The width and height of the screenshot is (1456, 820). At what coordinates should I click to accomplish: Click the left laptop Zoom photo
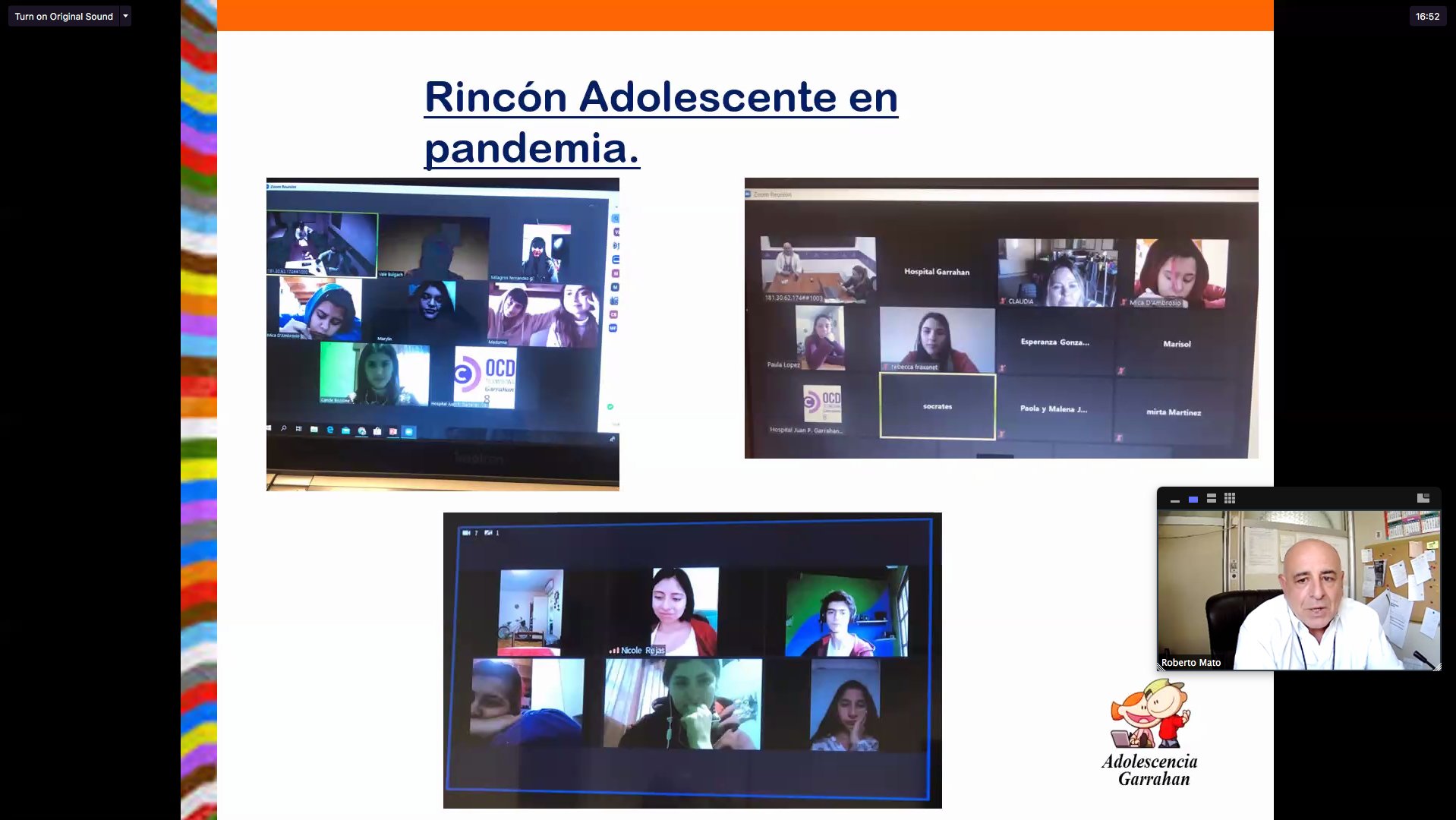pos(443,334)
